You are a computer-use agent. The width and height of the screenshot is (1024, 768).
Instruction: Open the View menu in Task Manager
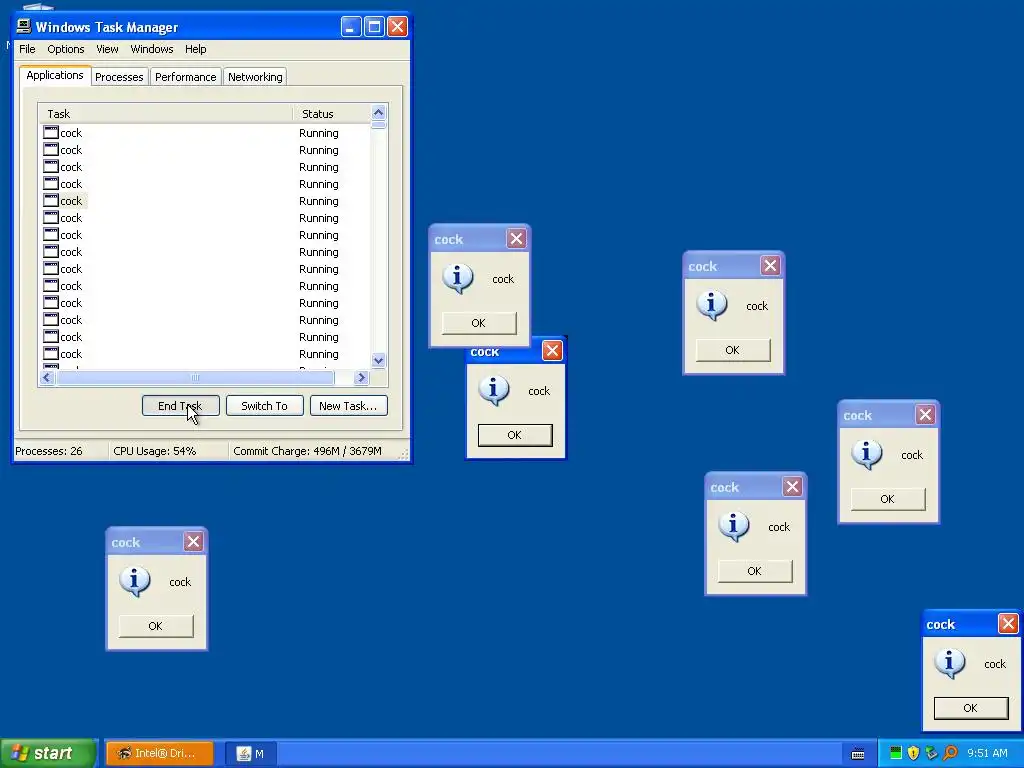pyautogui.click(x=107, y=49)
